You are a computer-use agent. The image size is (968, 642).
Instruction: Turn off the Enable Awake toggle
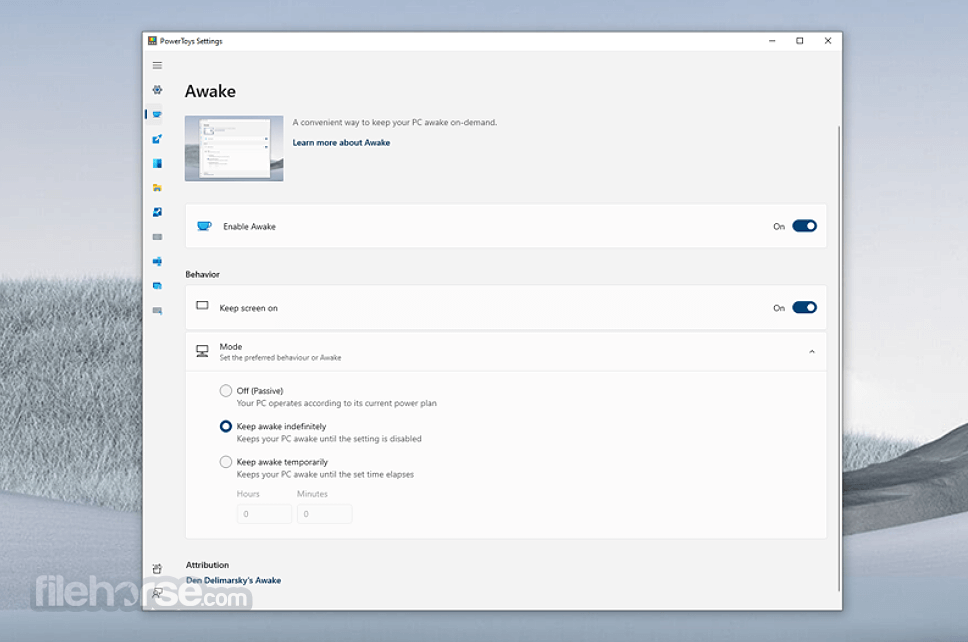pyautogui.click(x=804, y=226)
